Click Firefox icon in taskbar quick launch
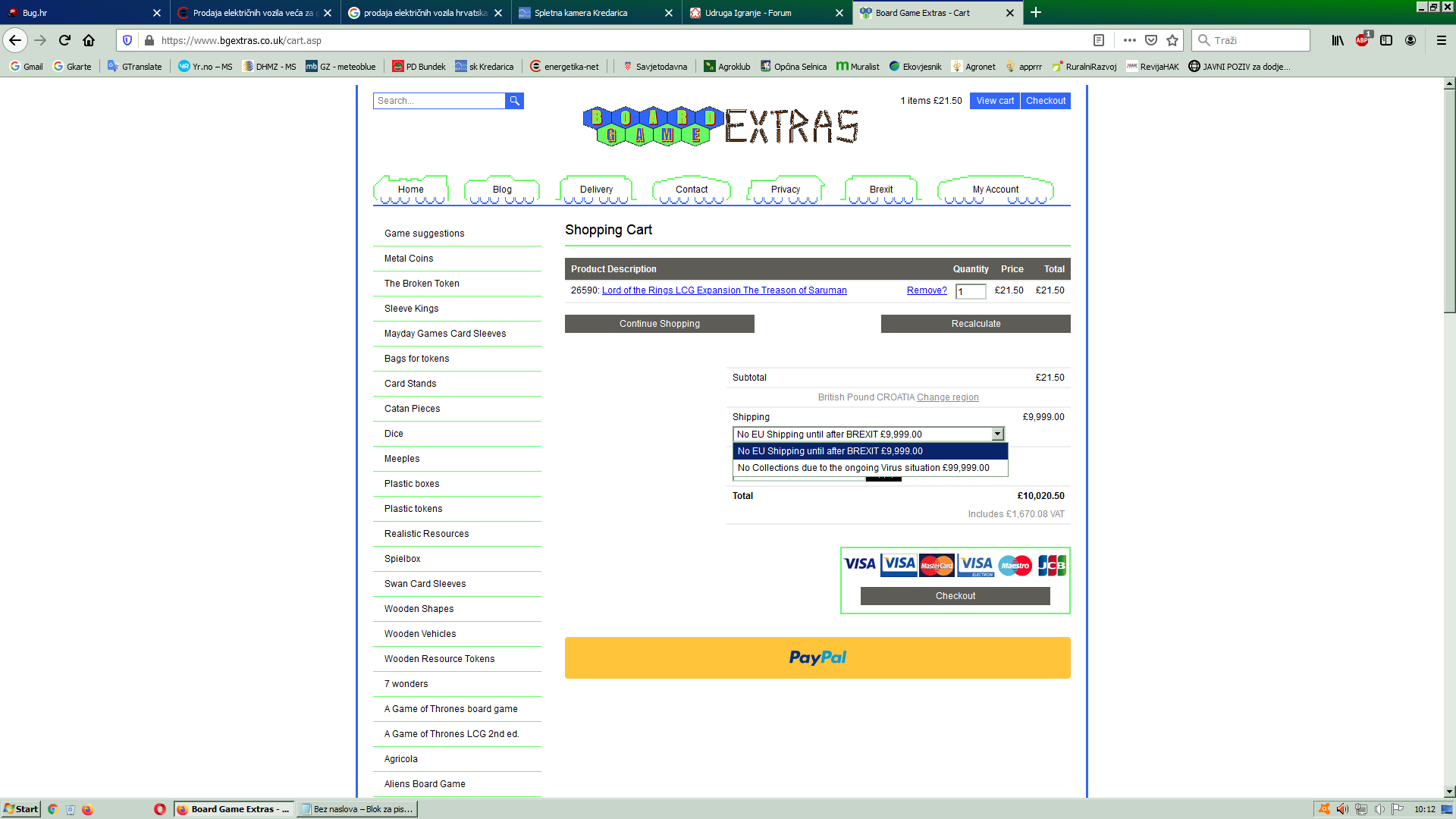This screenshot has height=819, width=1456. point(87,809)
